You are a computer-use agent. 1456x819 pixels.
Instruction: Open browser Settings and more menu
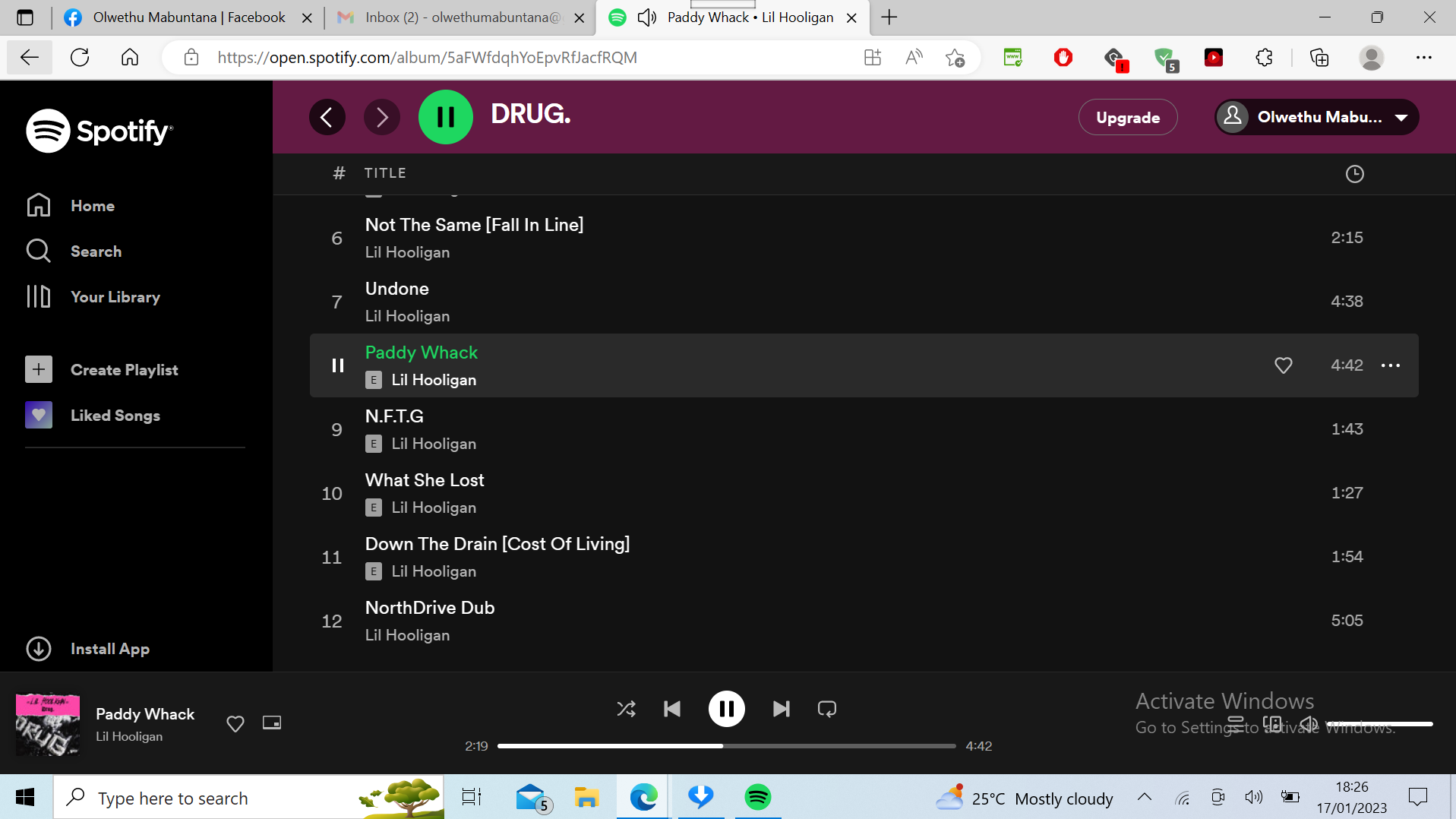point(1424,58)
